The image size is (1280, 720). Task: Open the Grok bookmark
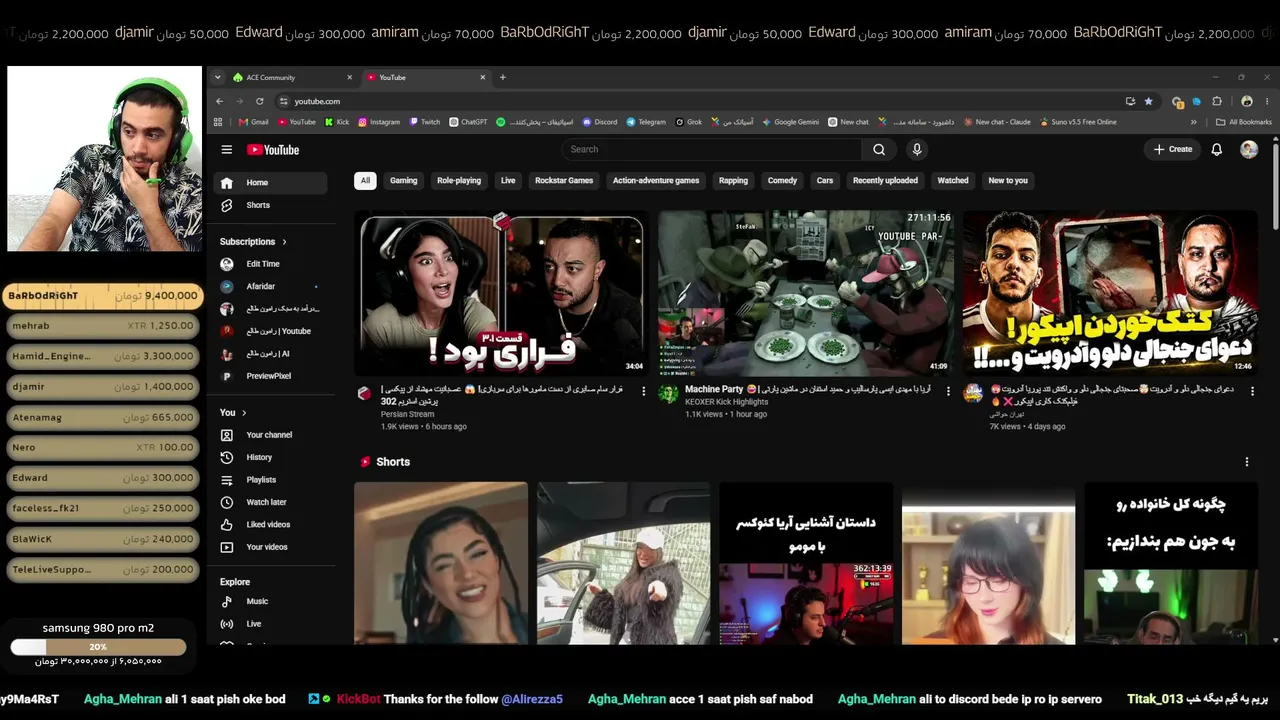point(689,122)
